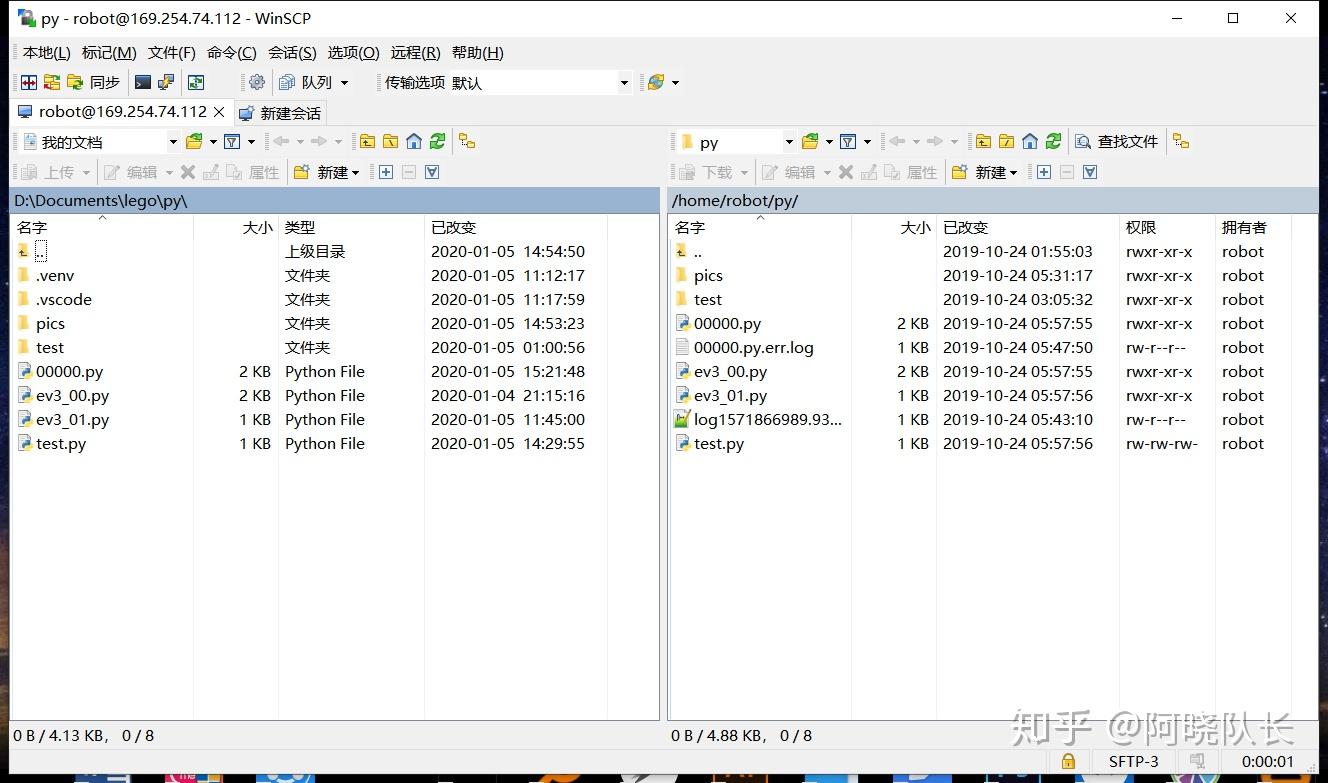1328x783 pixels.
Task: Switch to the robot@169.254.74.112 session tab
Action: tap(120, 112)
